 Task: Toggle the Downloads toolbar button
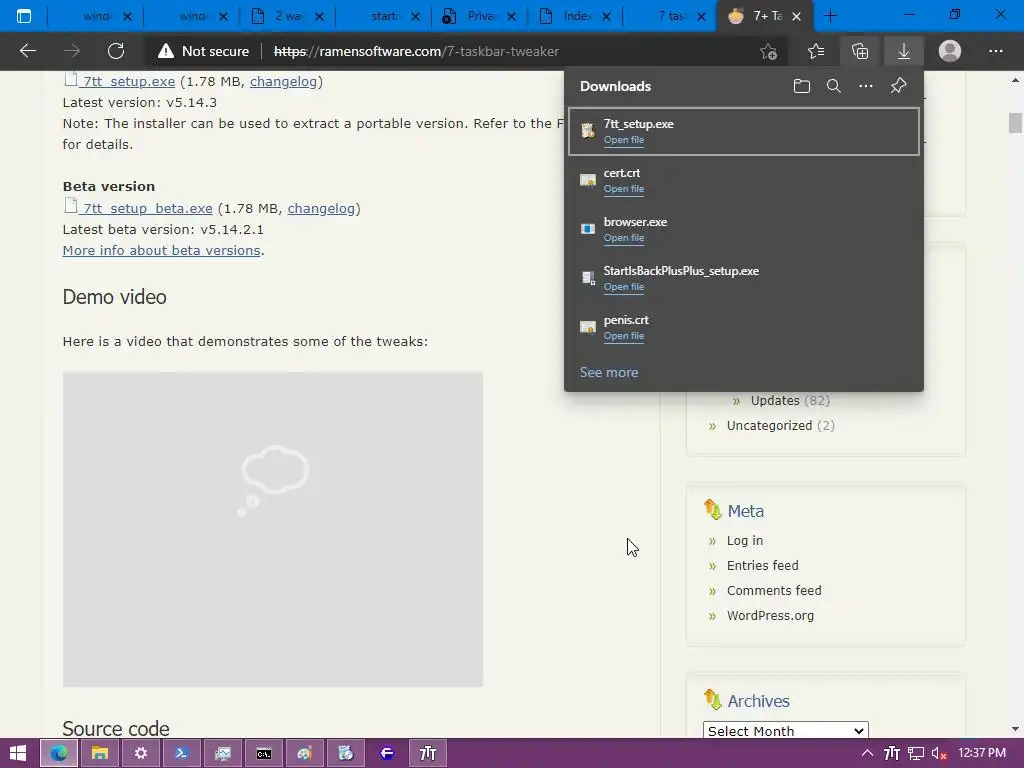904,51
